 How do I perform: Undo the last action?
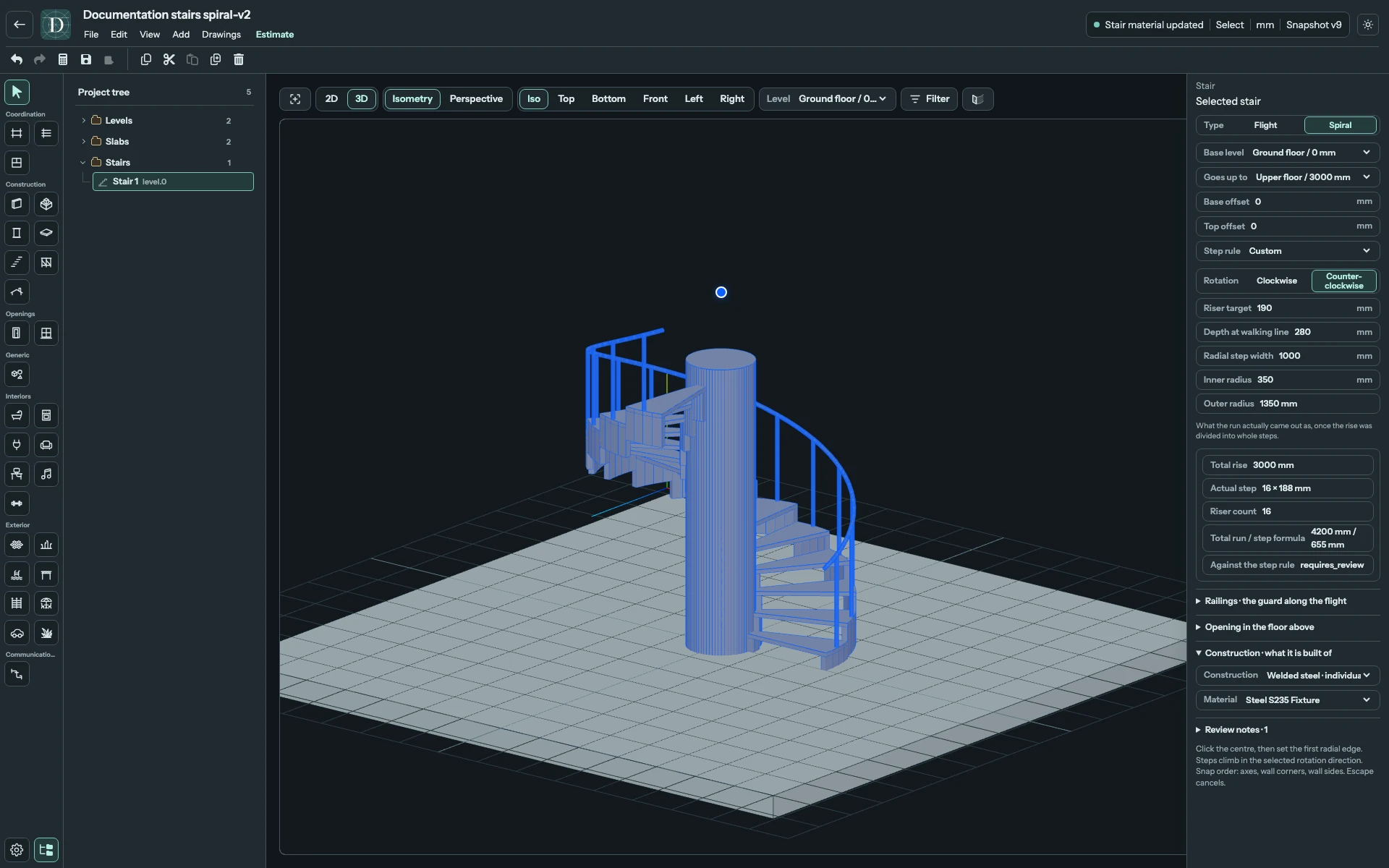17,60
